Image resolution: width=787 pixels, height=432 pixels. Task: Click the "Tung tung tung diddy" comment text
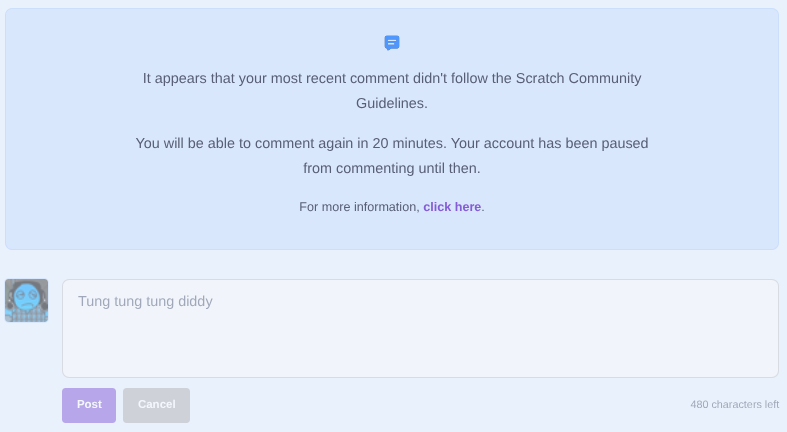pyautogui.click(x=145, y=301)
